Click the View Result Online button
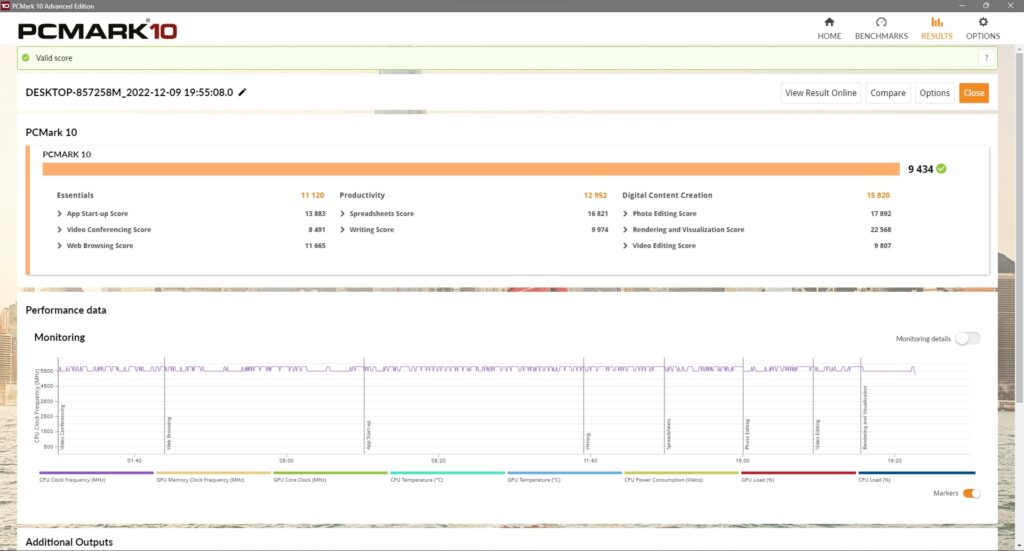1024x551 pixels. pyautogui.click(x=820, y=93)
